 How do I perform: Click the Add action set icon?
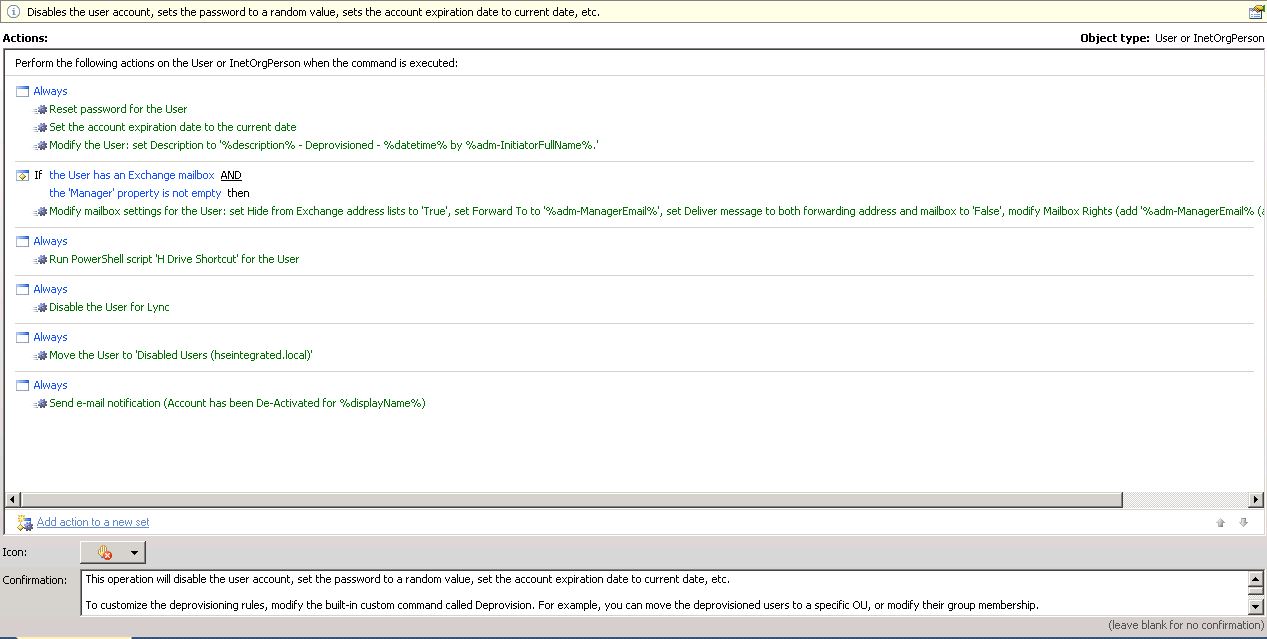pos(25,522)
